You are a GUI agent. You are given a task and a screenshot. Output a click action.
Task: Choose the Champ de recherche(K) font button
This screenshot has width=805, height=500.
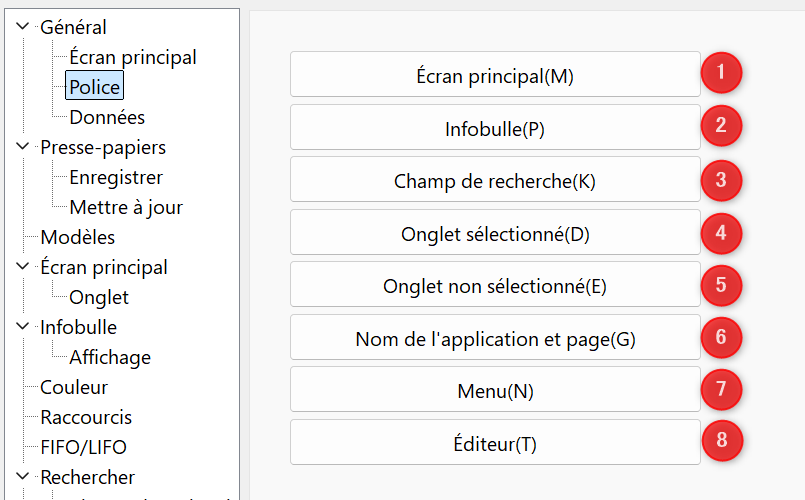tap(495, 179)
